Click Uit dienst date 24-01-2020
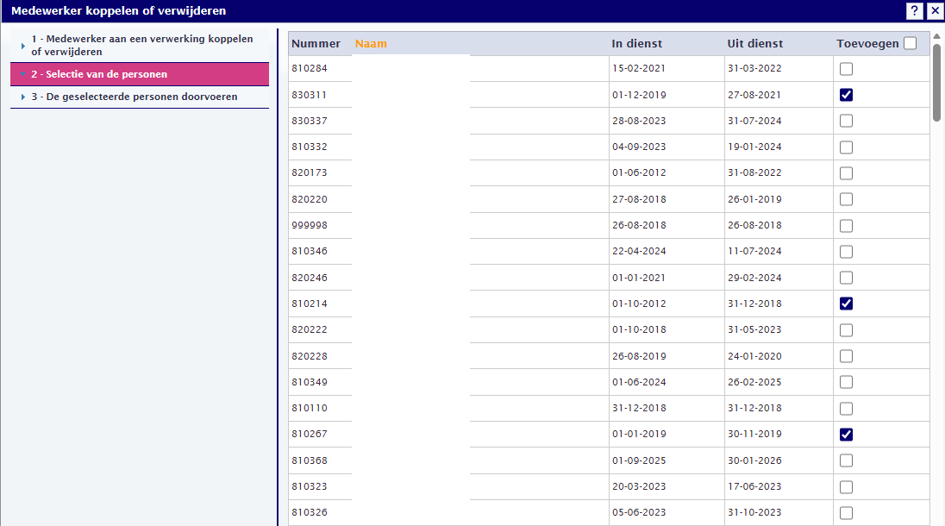 pyautogui.click(x=755, y=355)
